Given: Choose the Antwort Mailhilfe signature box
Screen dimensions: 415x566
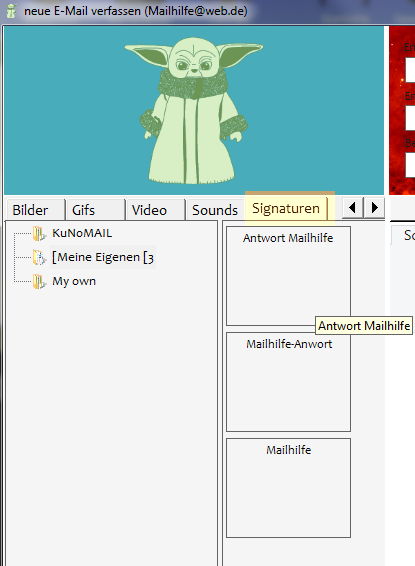Looking at the screenshot, I should [x=288, y=276].
